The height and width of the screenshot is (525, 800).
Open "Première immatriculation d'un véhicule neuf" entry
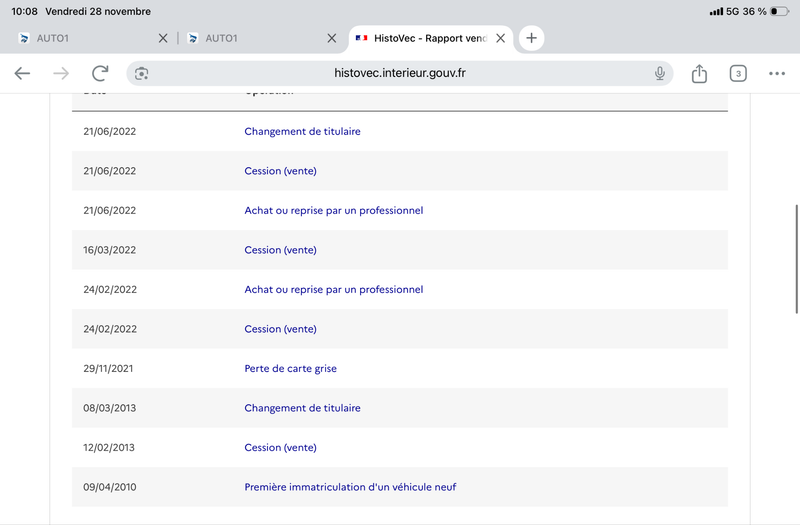point(350,487)
